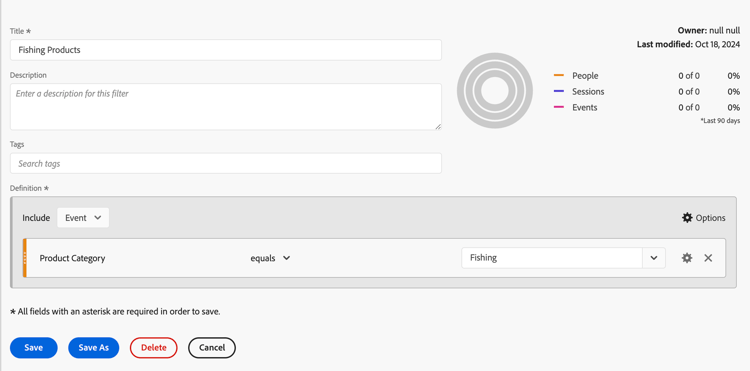The image size is (750, 371).
Task: Click the People legend entry
Action: [x=585, y=76]
